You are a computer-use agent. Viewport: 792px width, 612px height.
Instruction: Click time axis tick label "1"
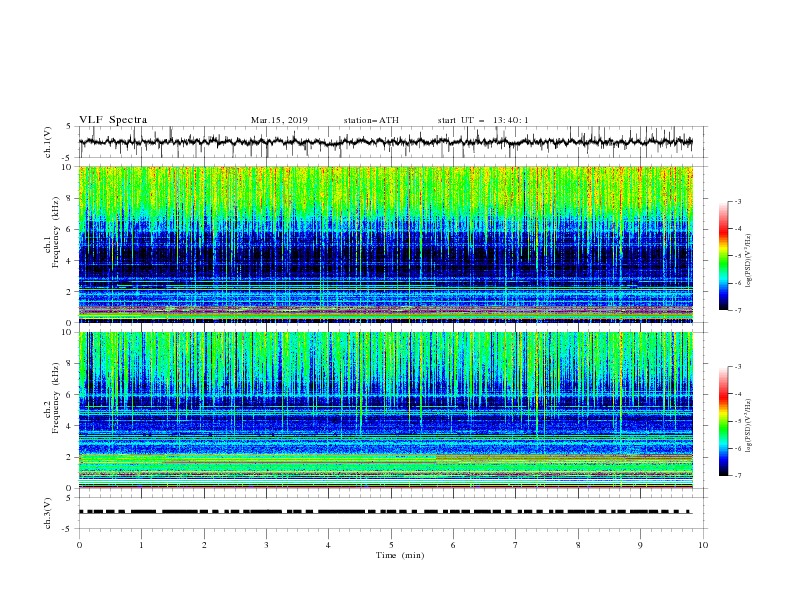tap(141, 545)
